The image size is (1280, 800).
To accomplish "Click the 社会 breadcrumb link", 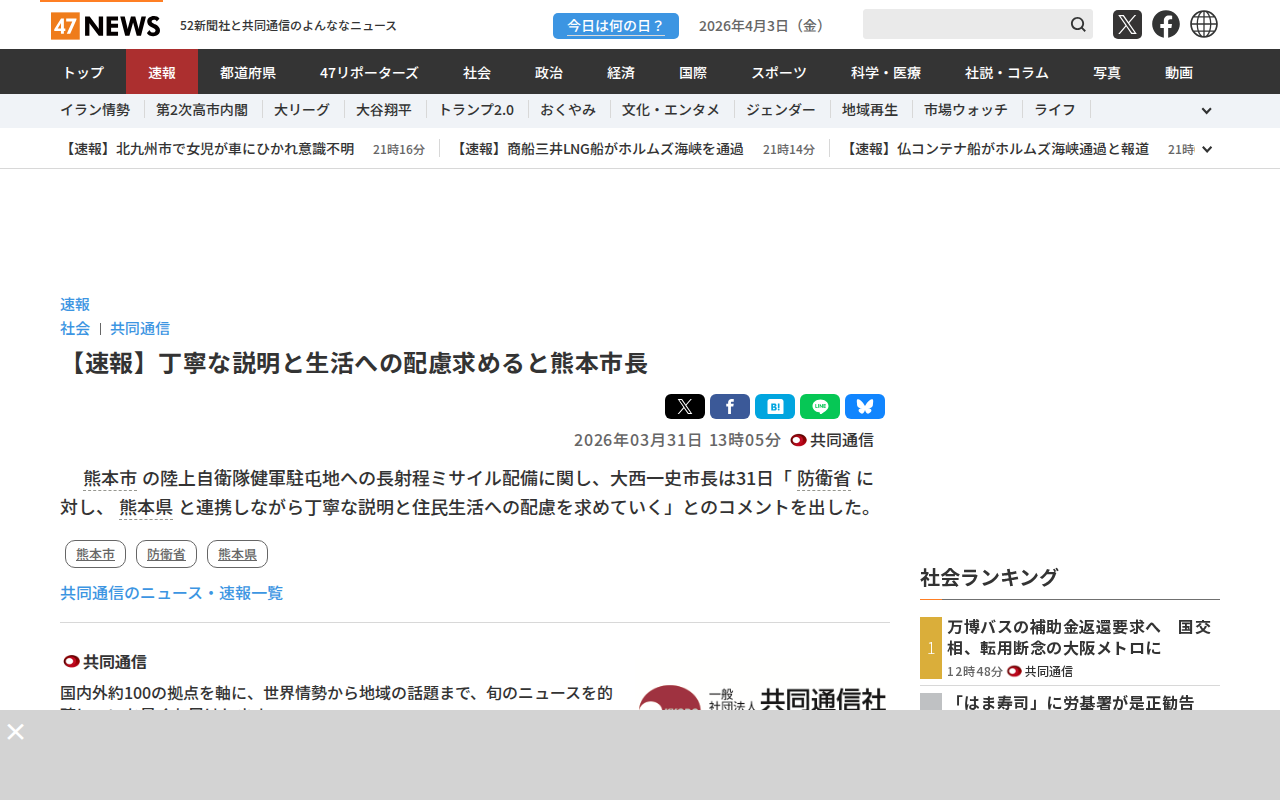I will tap(75, 328).
